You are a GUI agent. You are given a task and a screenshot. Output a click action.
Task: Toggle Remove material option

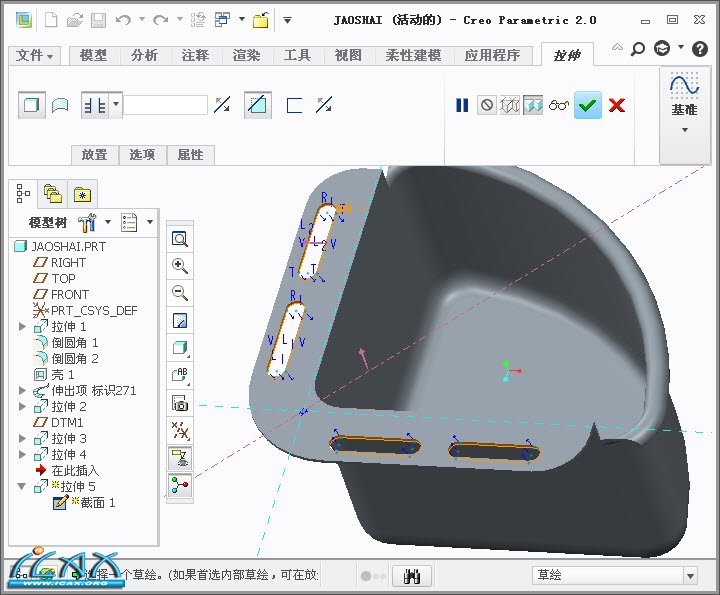(x=257, y=105)
